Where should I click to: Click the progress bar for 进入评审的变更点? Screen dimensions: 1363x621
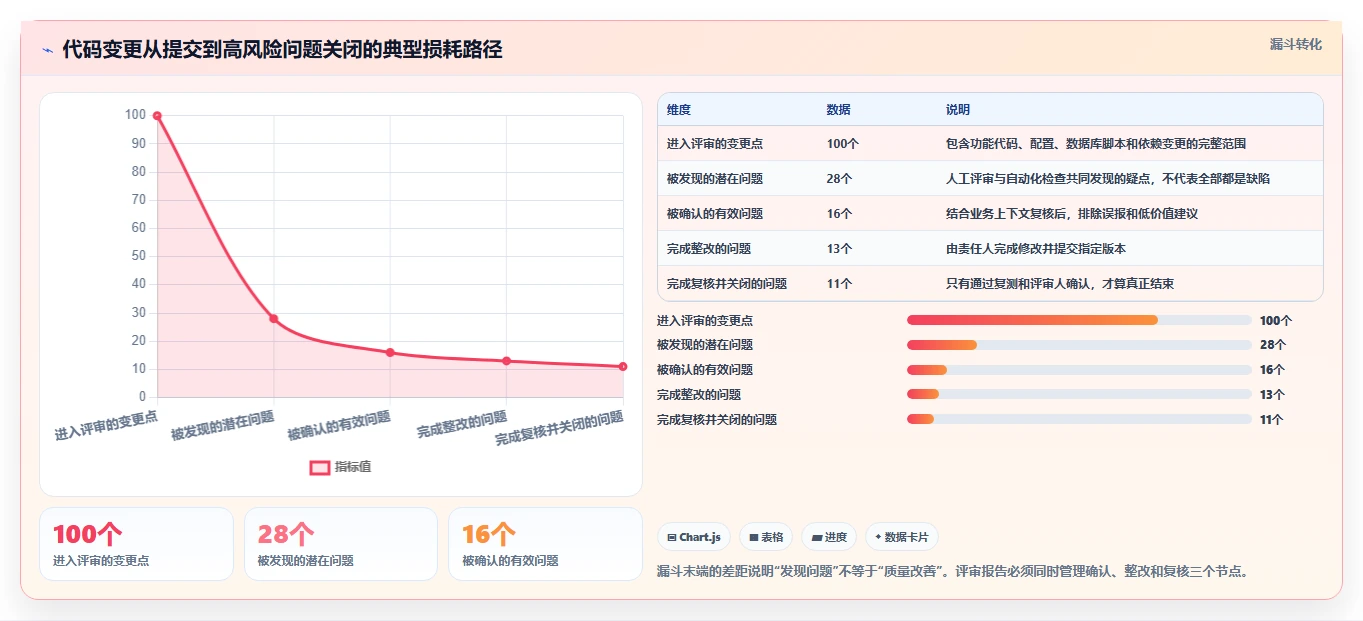(x=1079, y=320)
